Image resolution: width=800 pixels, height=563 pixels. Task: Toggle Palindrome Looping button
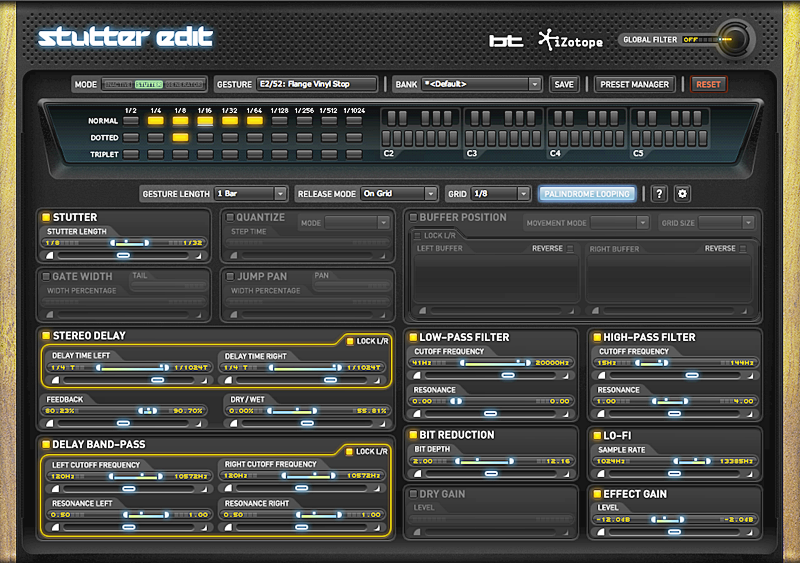tap(587, 194)
